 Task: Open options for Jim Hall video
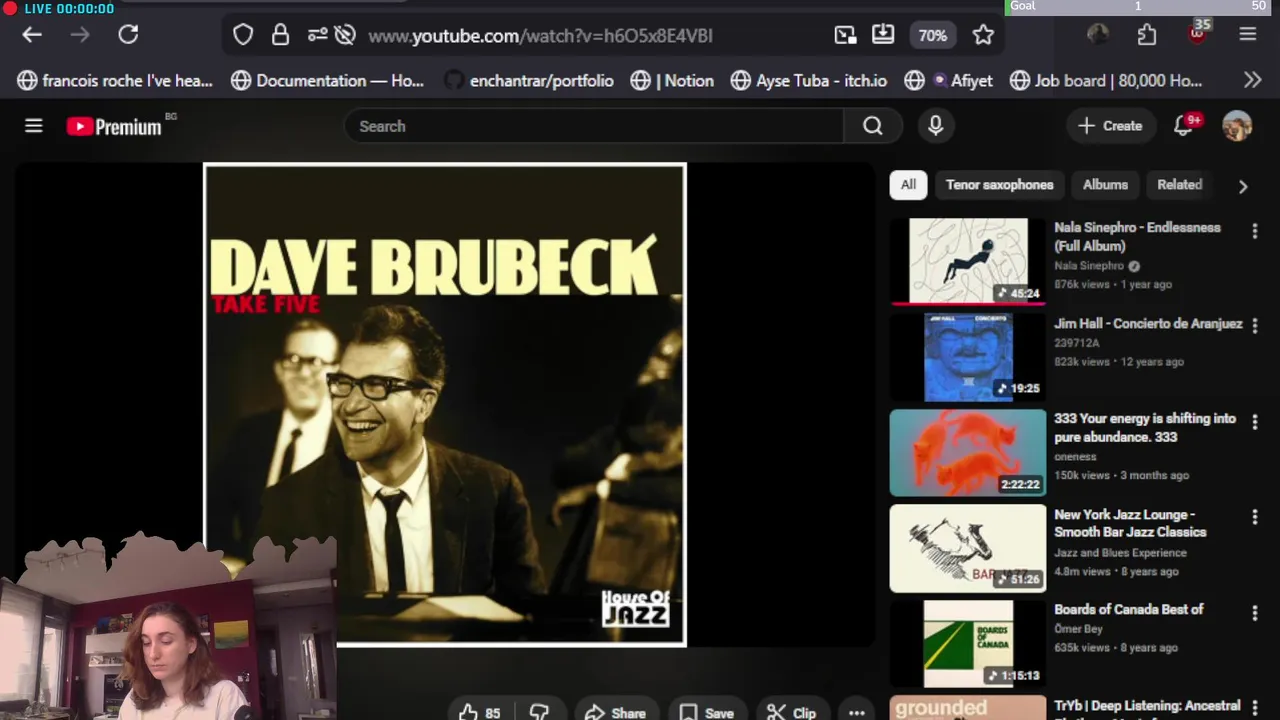pyautogui.click(x=1254, y=326)
